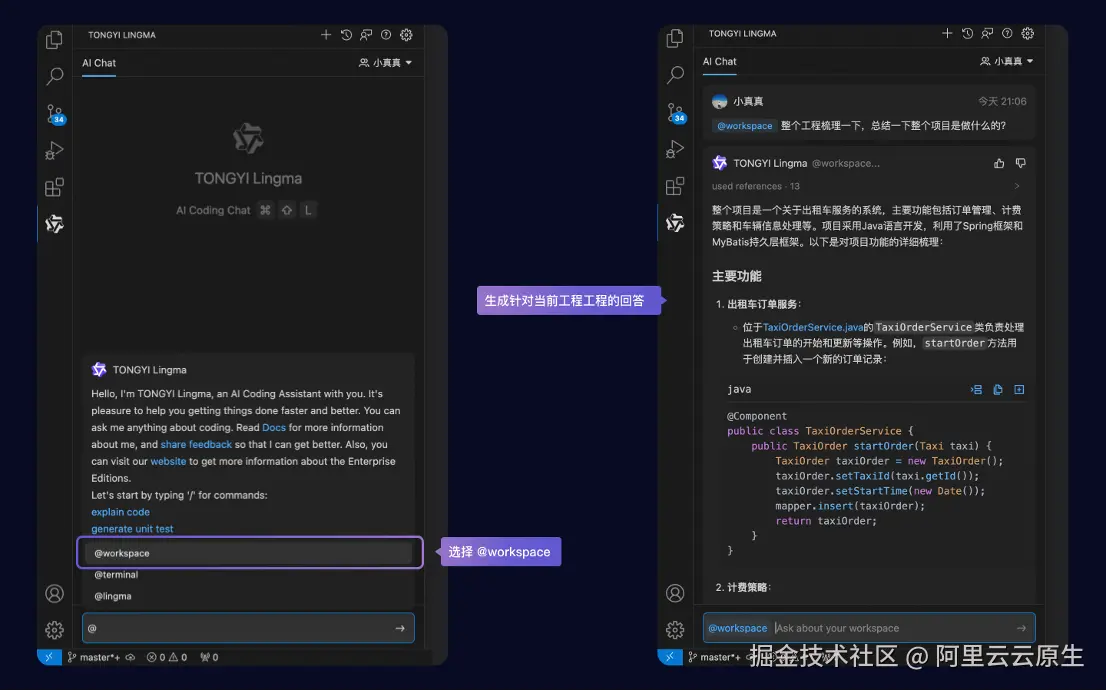Click the 主要功能 heading in answer
This screenshot has height=691, width=1106.
tap(736, 276)
